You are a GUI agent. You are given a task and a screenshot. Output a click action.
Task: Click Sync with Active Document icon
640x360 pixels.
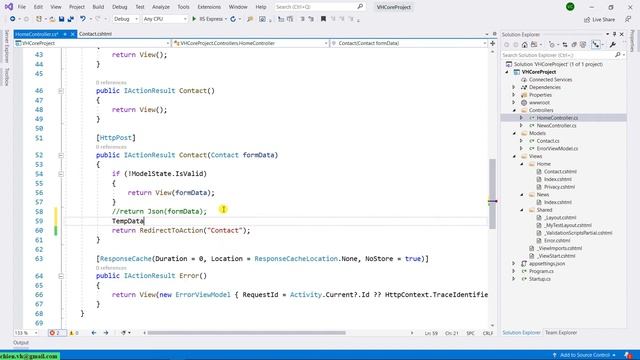(x=565, y=45)
